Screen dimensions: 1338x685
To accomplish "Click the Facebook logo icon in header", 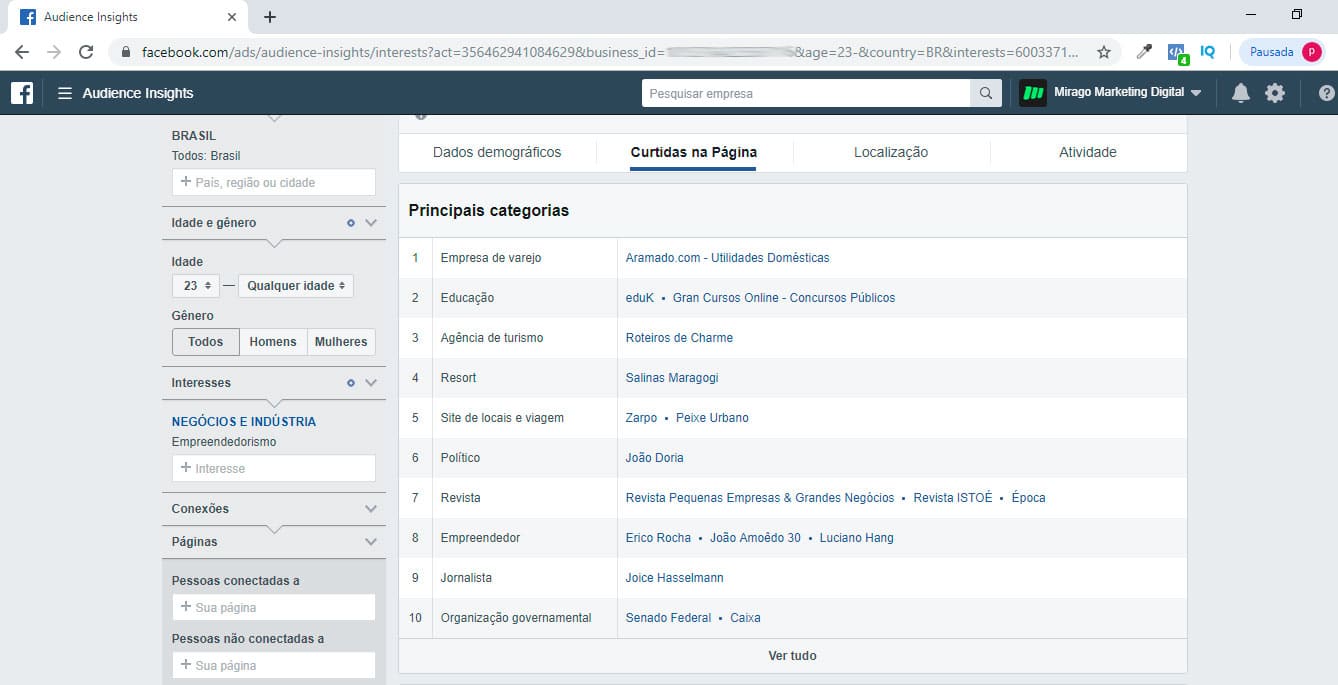I will pos(22,93).
